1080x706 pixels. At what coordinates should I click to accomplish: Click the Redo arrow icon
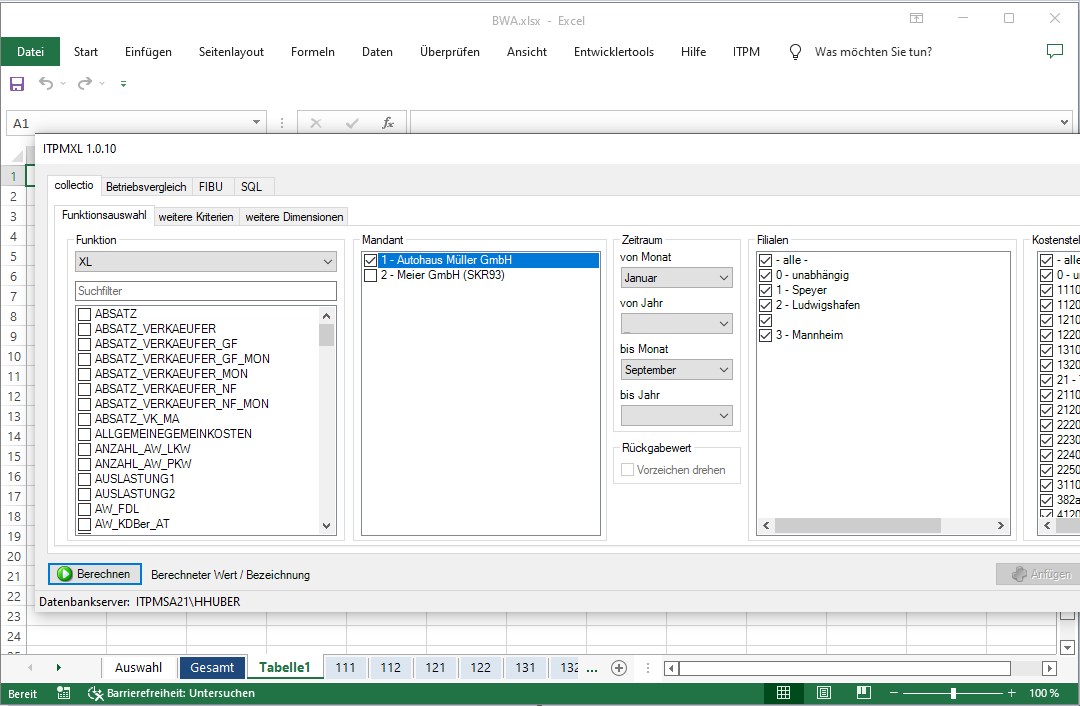(85, 84)
